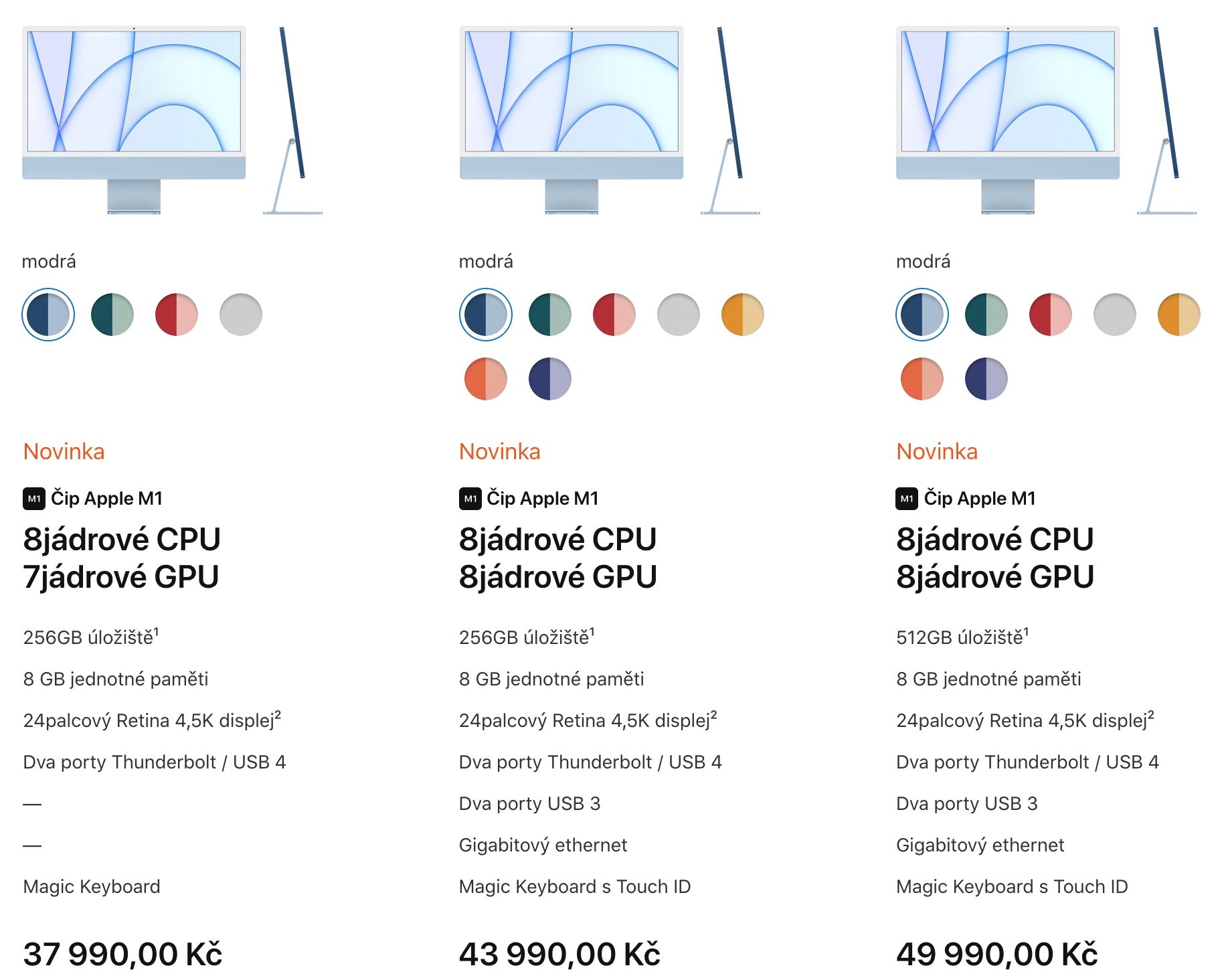Pick purple color for 512GB iMac

(x=986, y=379)
